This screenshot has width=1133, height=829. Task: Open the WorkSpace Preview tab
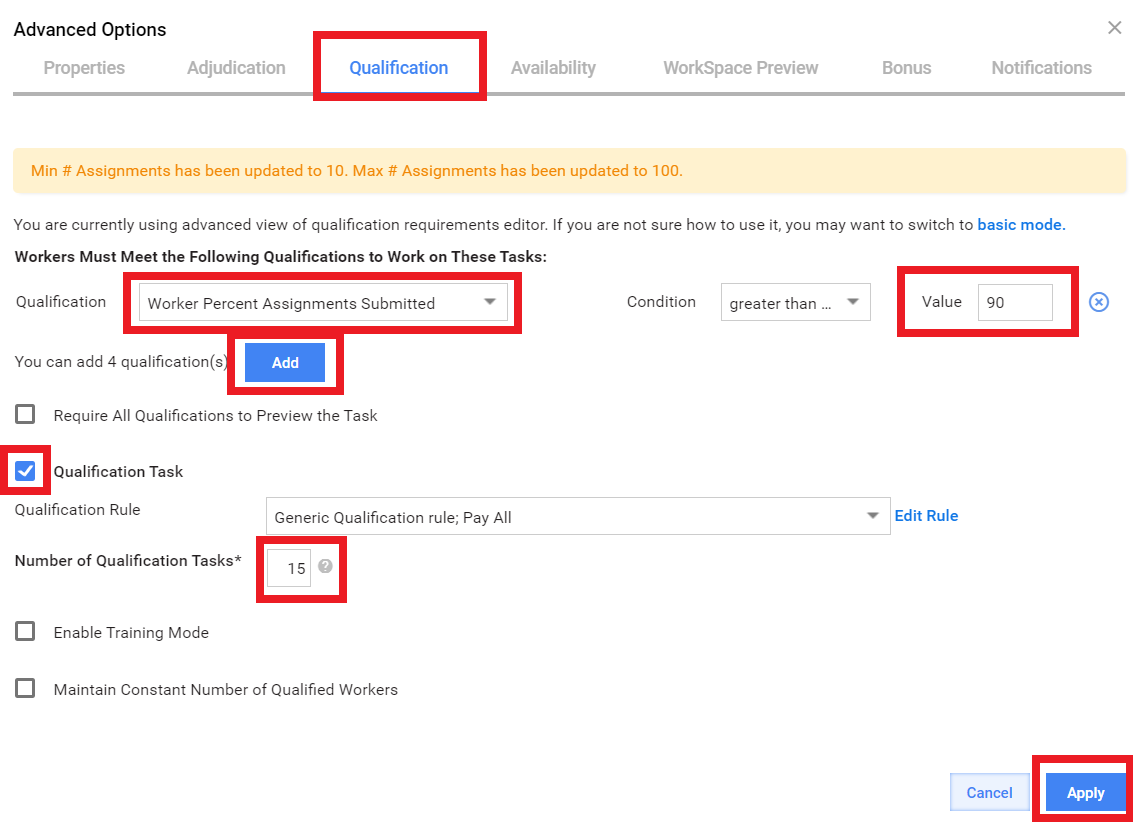click(x=741, y=68)
